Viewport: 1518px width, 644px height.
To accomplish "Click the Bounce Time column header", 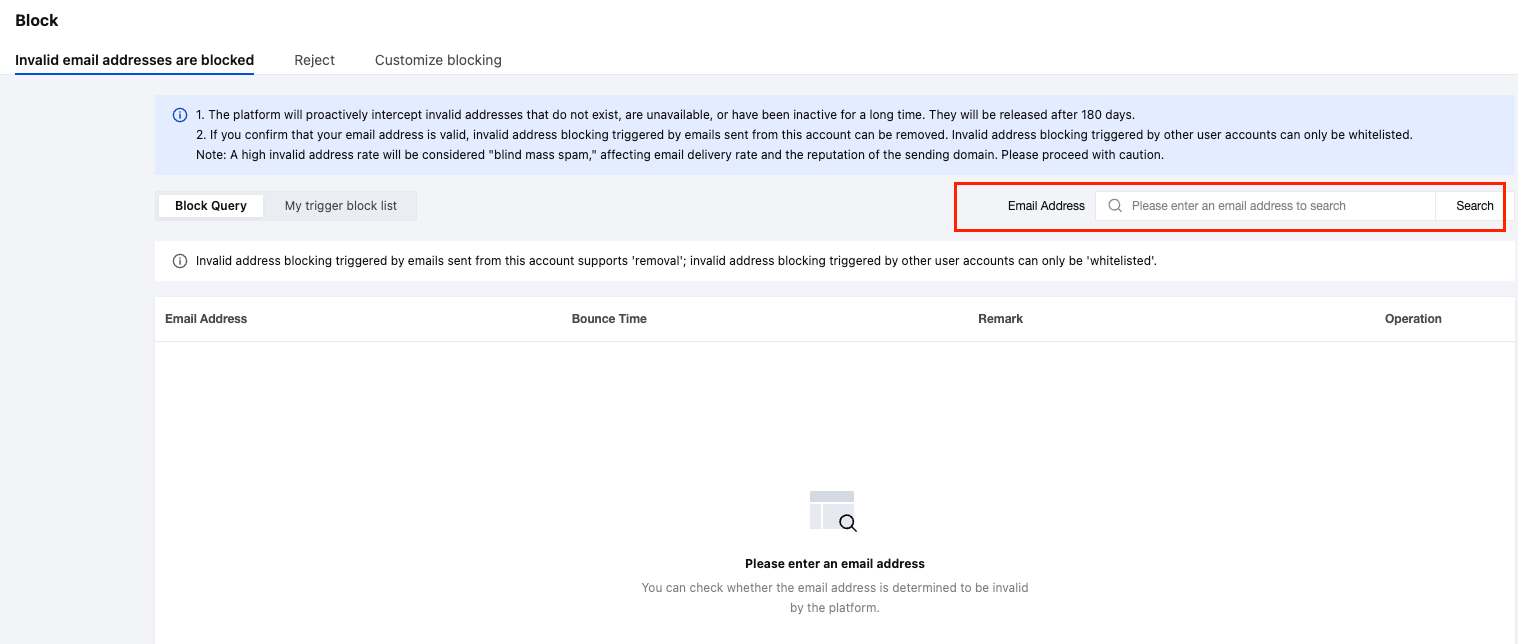I will (x=609, y=319).
